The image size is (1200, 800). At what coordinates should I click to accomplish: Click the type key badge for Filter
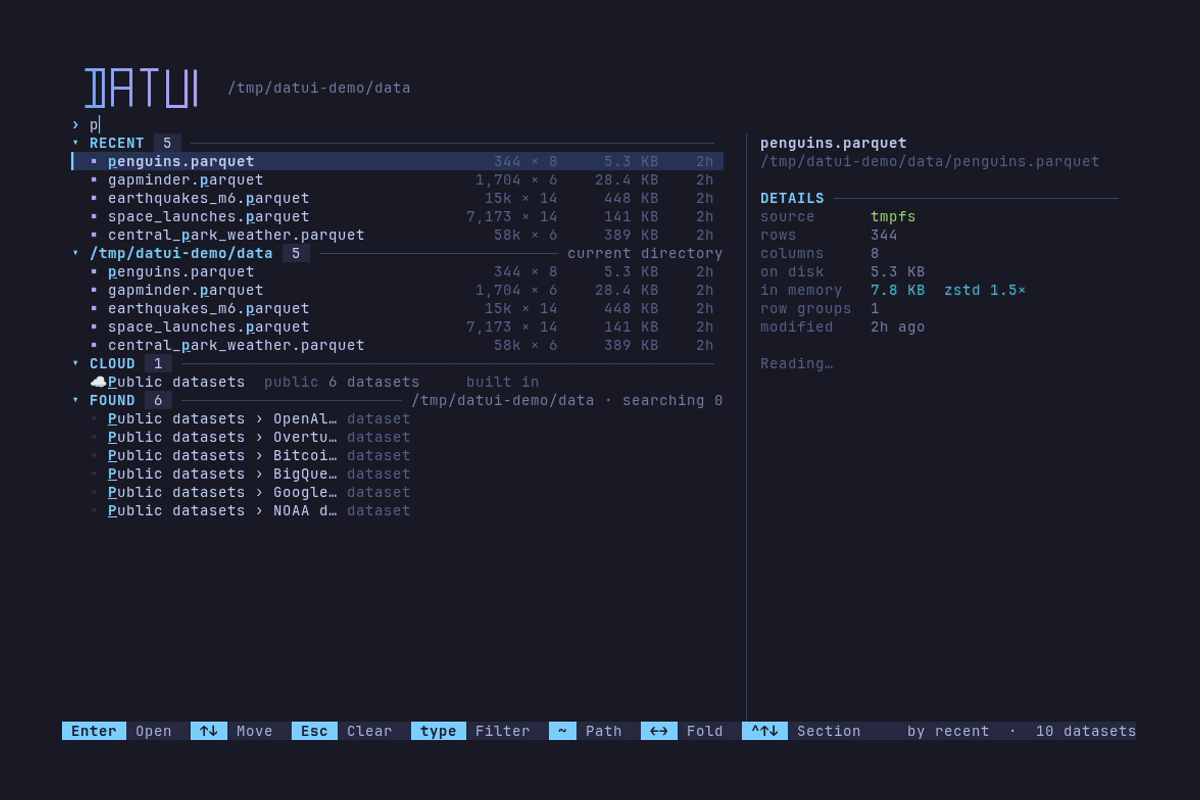click(x=438, y=731)
